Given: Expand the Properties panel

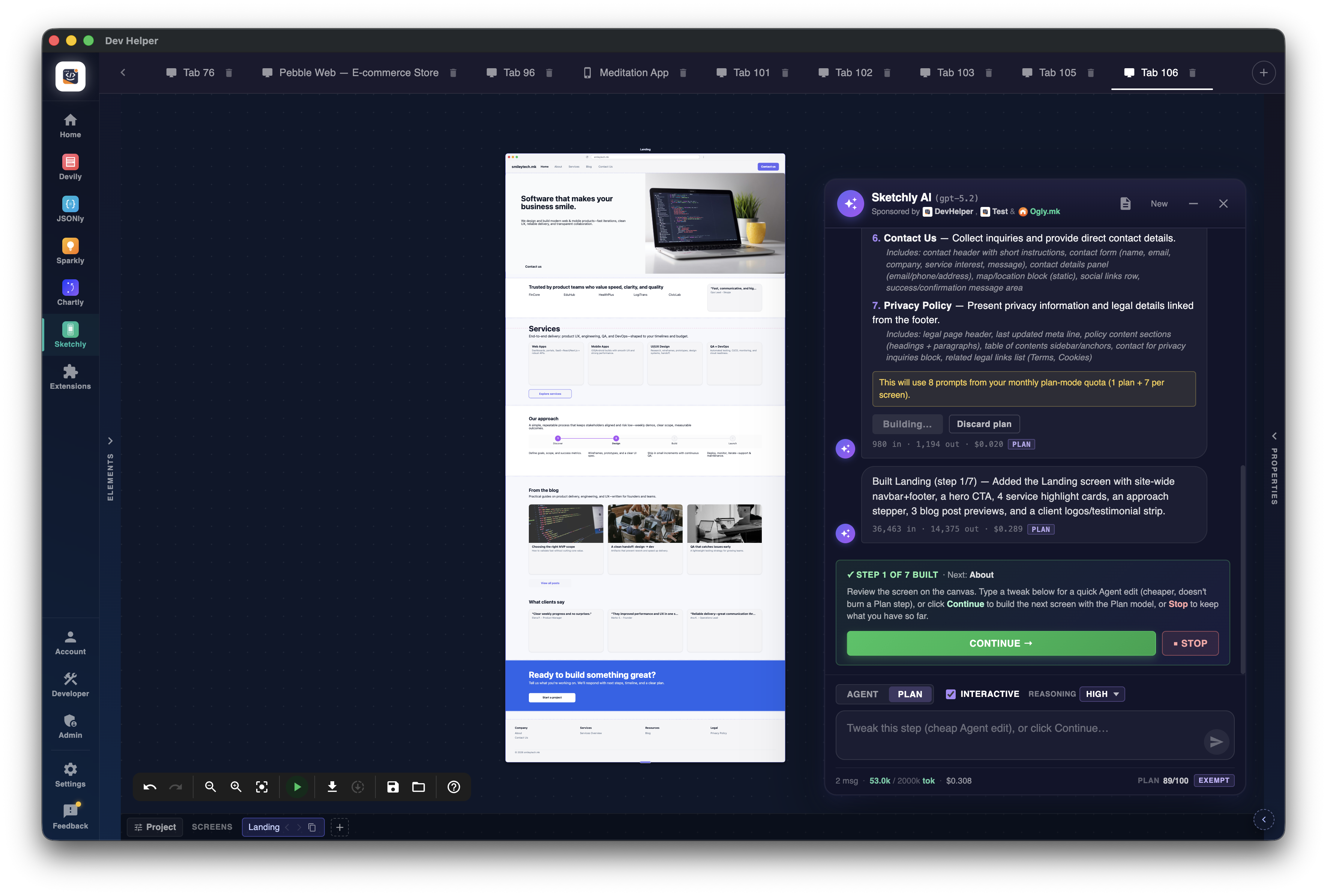Looking at the screenshot, I should 1274,436.
